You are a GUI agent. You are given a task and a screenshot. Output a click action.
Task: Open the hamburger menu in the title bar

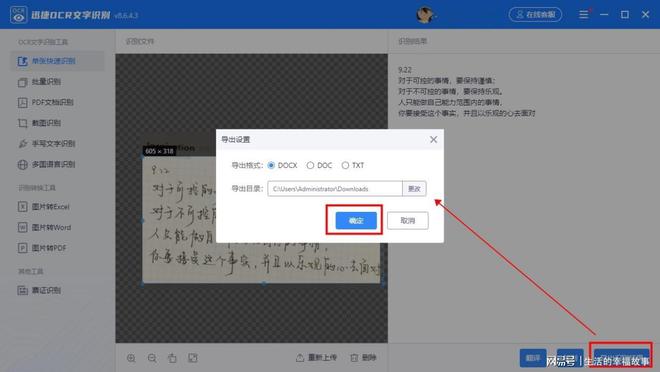[583, 15]
